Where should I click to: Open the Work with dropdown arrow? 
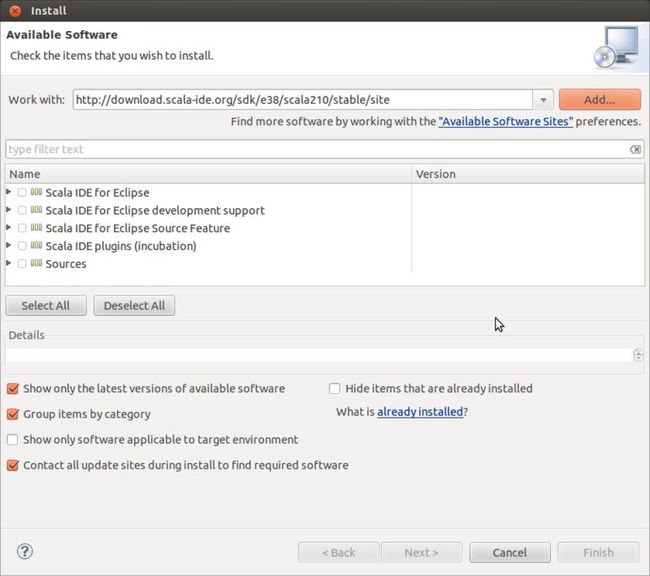coord(543,100)
